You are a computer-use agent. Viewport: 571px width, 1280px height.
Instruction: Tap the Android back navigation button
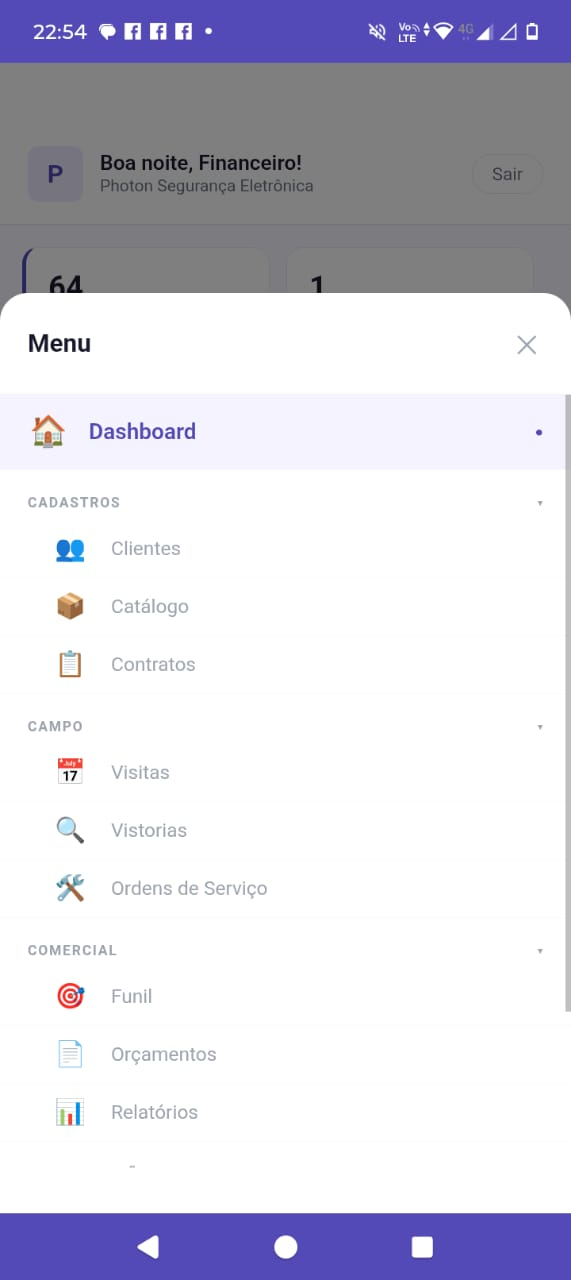[148, 1246]
